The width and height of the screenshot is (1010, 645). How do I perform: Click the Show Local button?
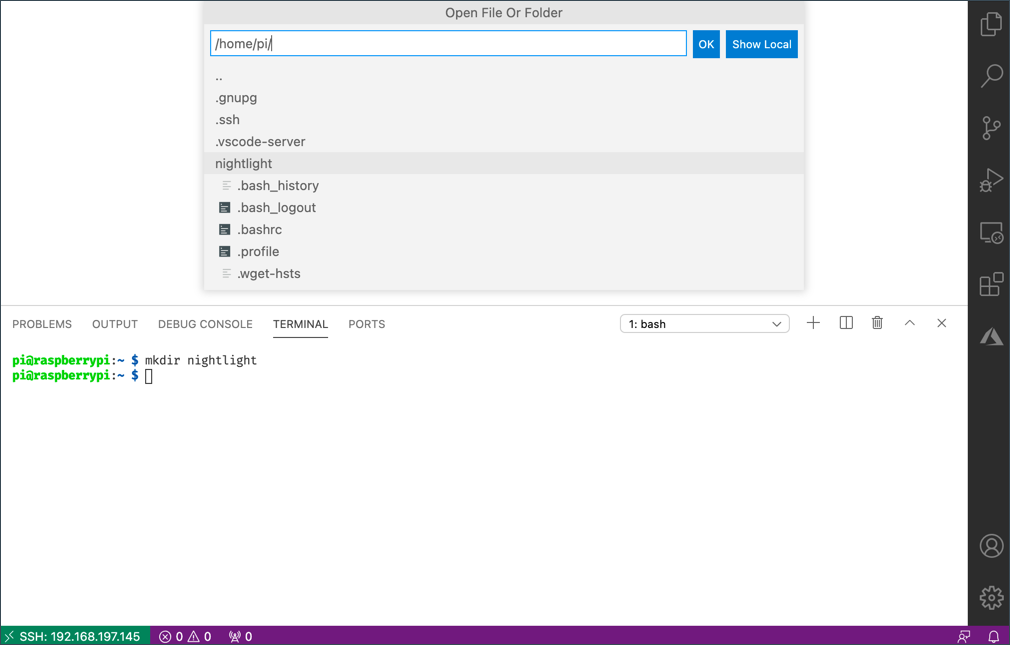(x=761, y=43)
